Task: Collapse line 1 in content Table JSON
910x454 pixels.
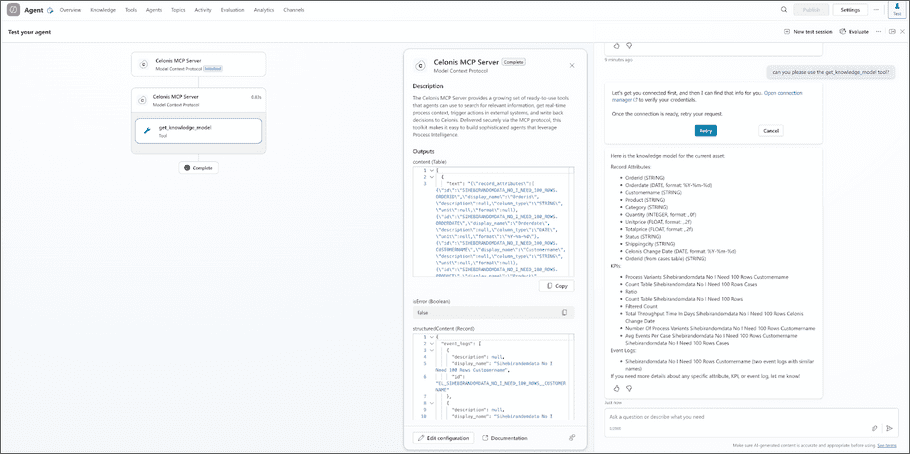Action: coord(431,170)
